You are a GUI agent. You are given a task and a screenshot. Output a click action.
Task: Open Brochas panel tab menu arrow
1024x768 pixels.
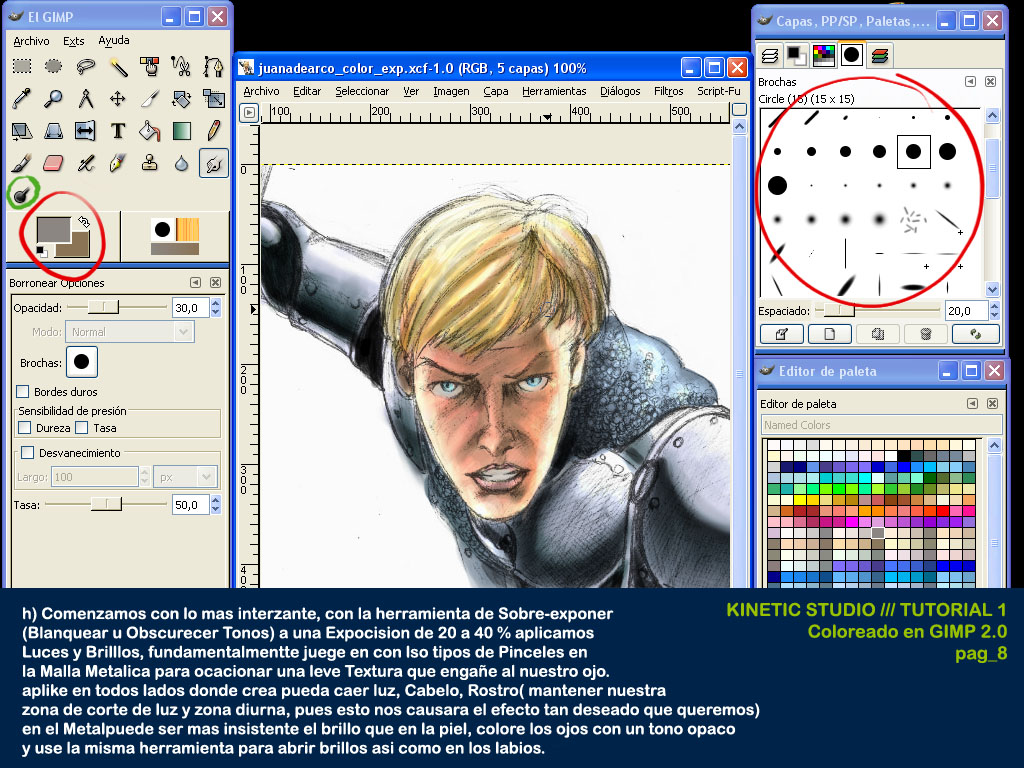[970, 82]
